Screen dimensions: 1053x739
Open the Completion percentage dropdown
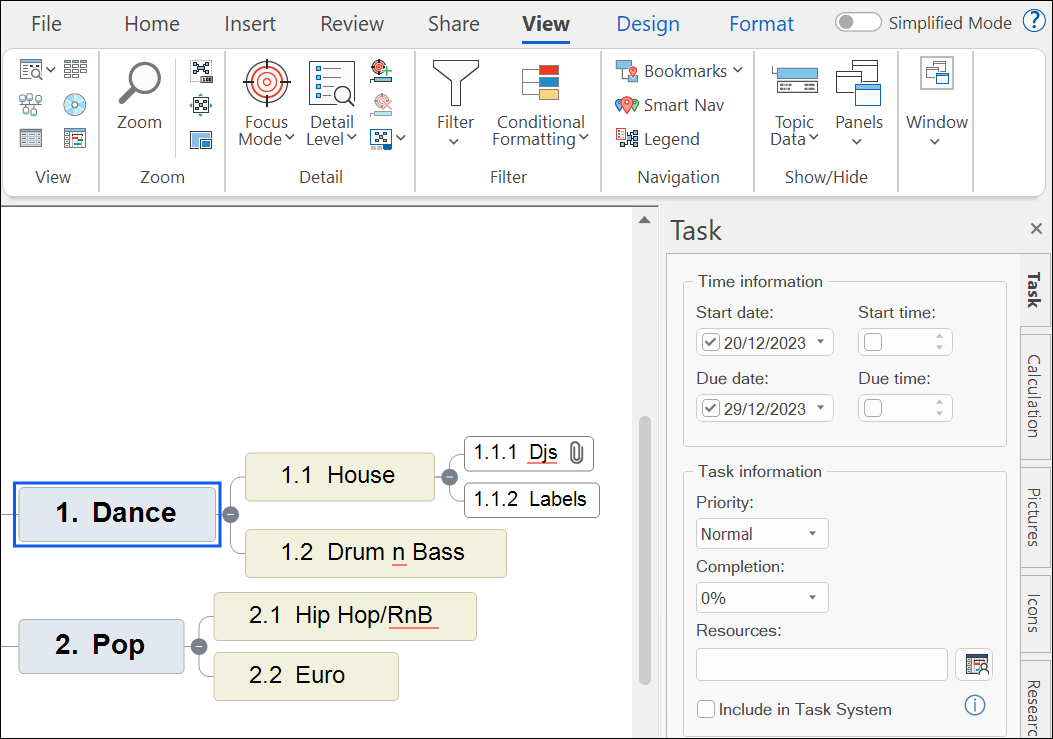coord(762,598)
